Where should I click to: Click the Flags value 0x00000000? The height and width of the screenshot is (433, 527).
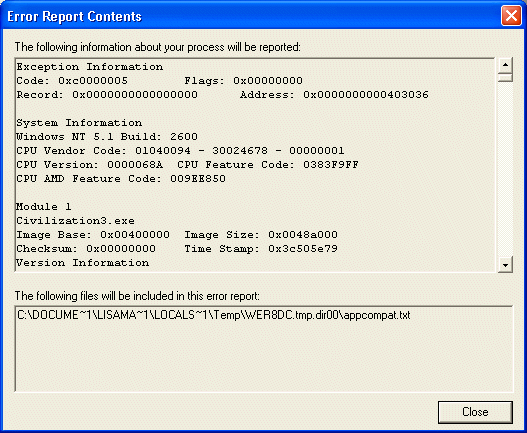[268, 81]
